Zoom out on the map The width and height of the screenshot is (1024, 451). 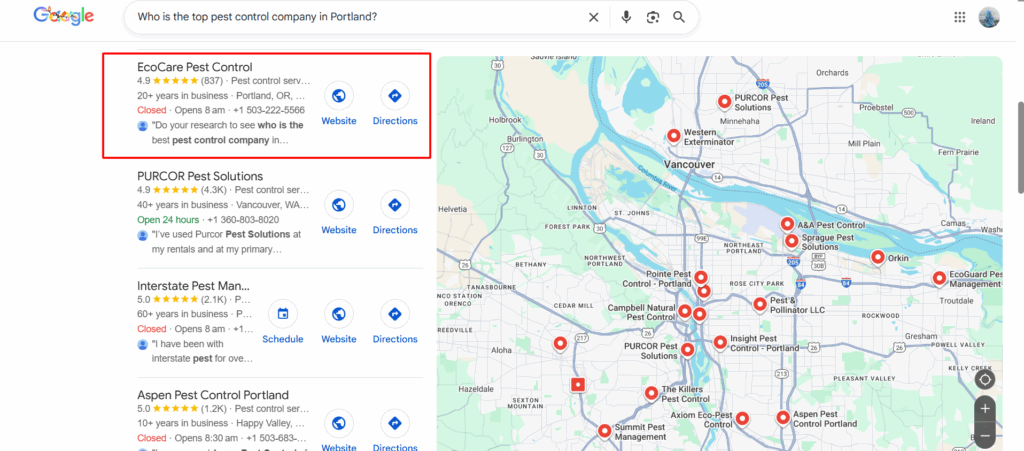point(985,435)
